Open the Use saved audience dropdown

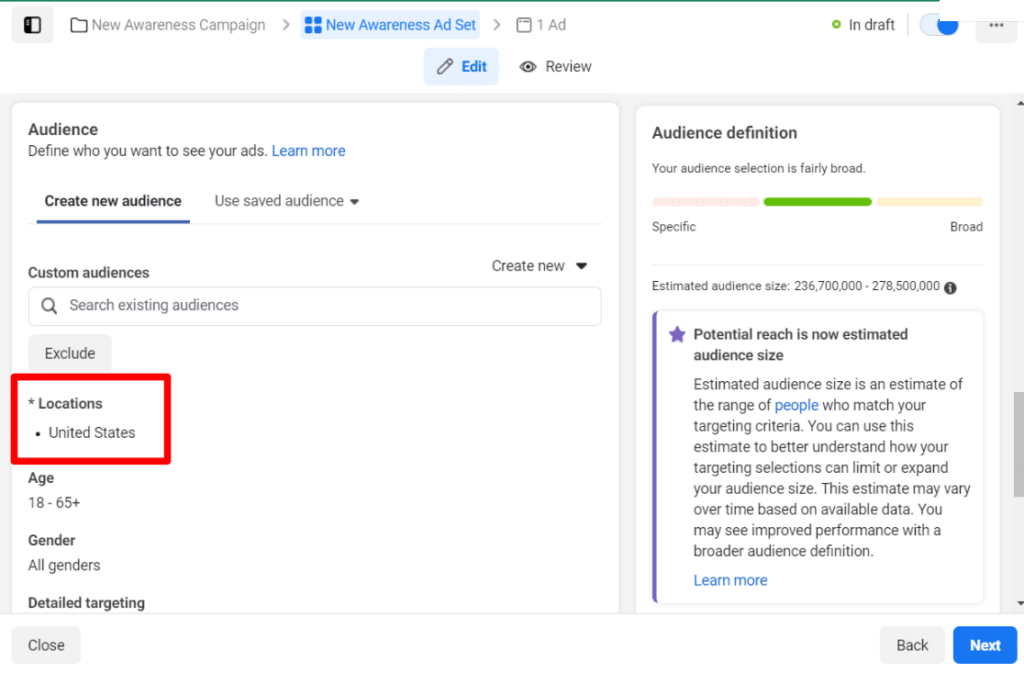[x=286, y=200]
